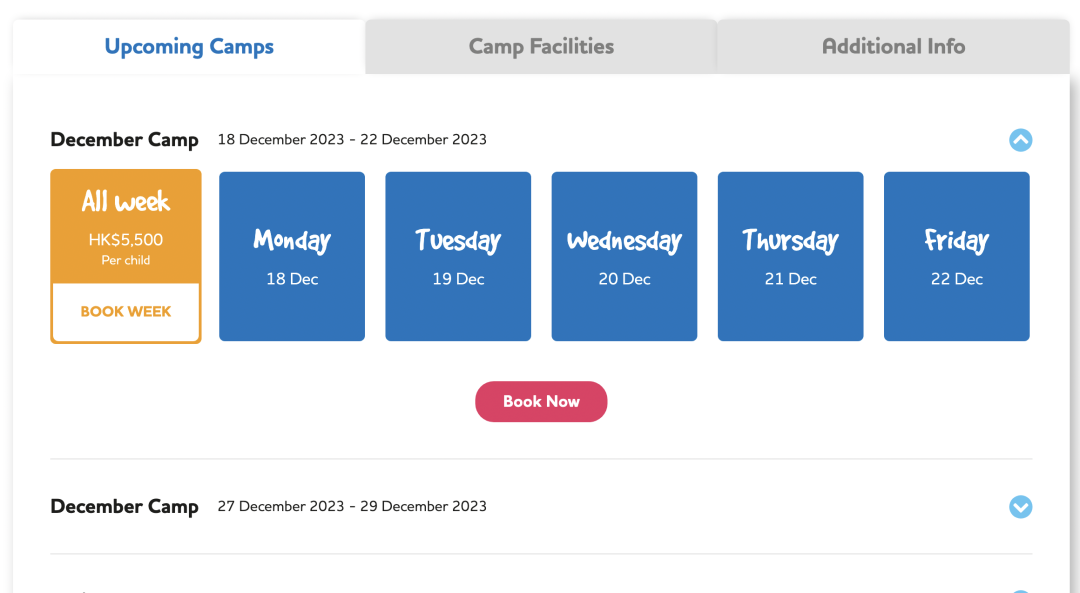This screenshot has width=1080, height=593.
Task: Switch to the Camp Facilities tab
Action: [x=541, y=46]
